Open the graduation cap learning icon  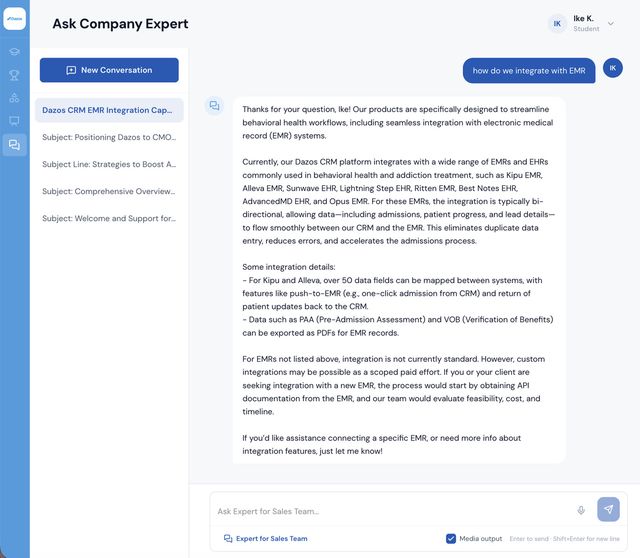point(14,52)
